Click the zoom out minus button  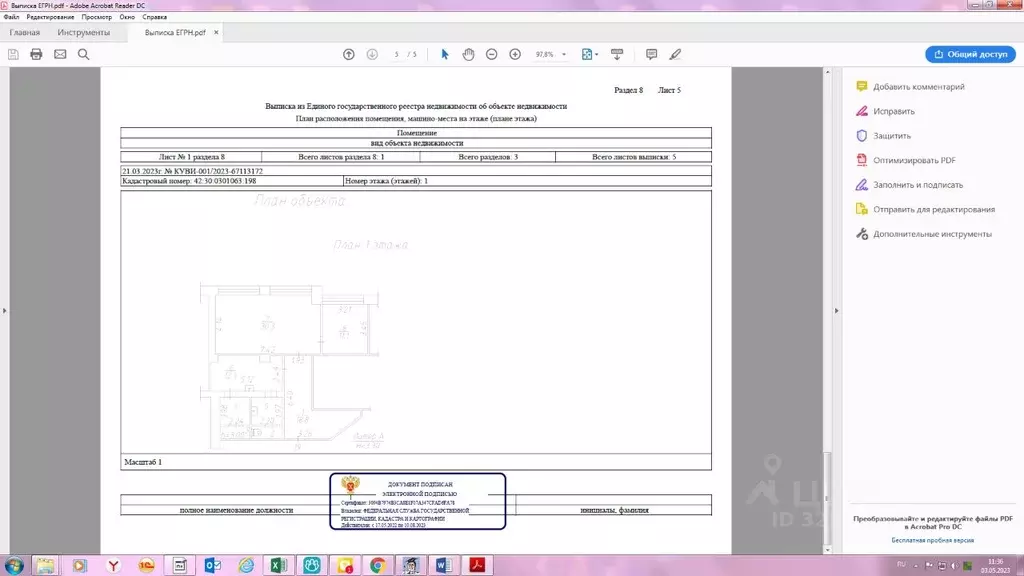pos(491,54)
